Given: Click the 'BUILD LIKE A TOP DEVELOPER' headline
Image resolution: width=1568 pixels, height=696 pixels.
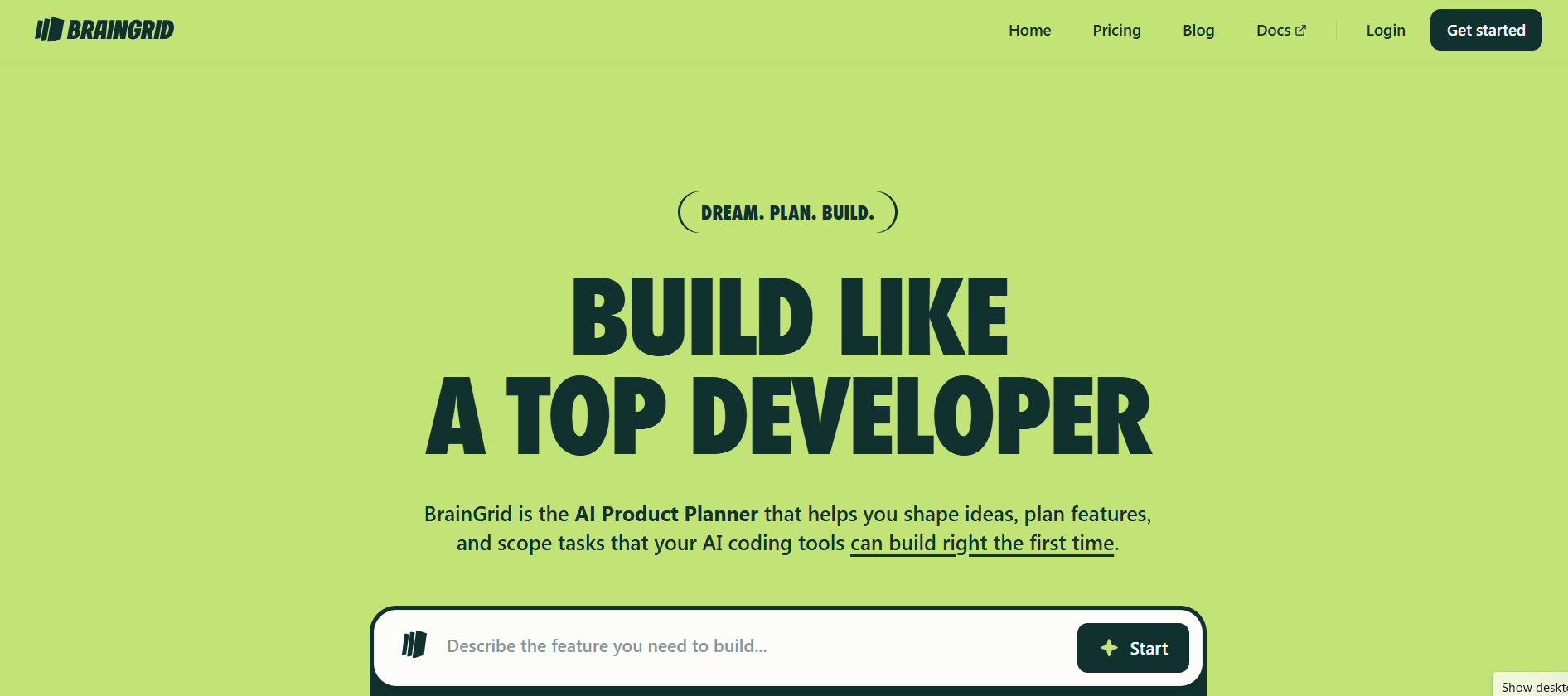Looking at the screenshot, I should click(788, 365).
